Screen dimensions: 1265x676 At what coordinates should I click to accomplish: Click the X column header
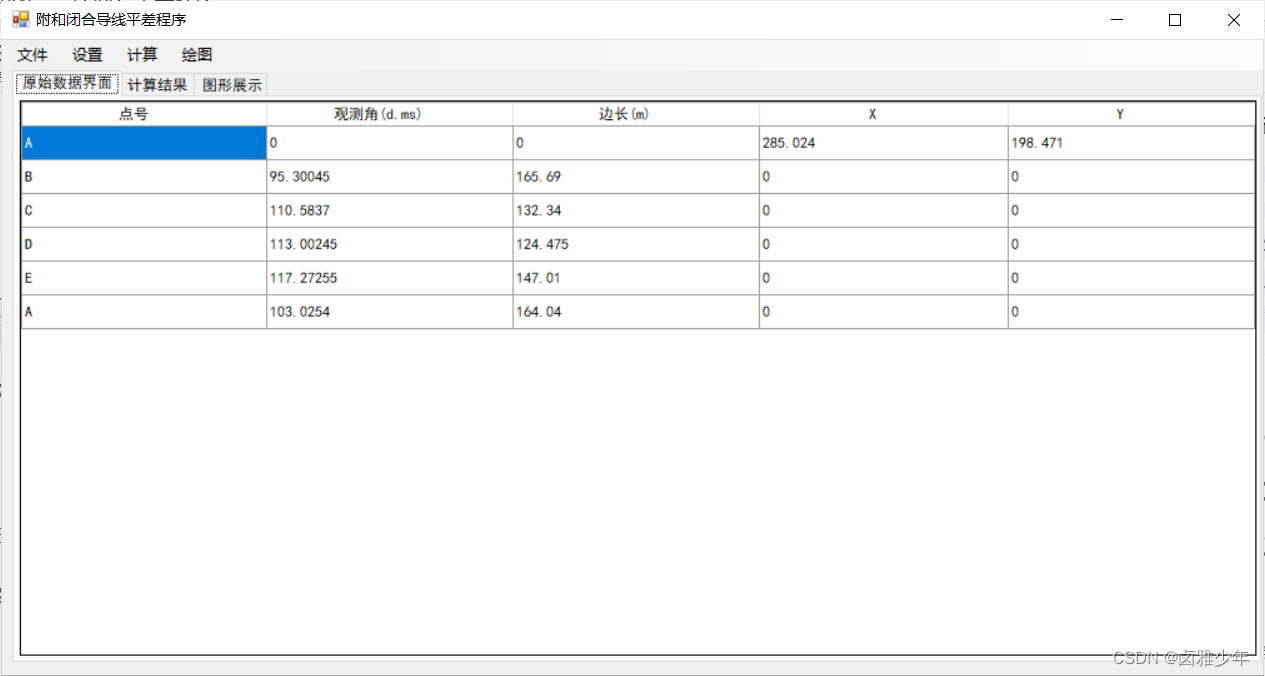(884, 114)
